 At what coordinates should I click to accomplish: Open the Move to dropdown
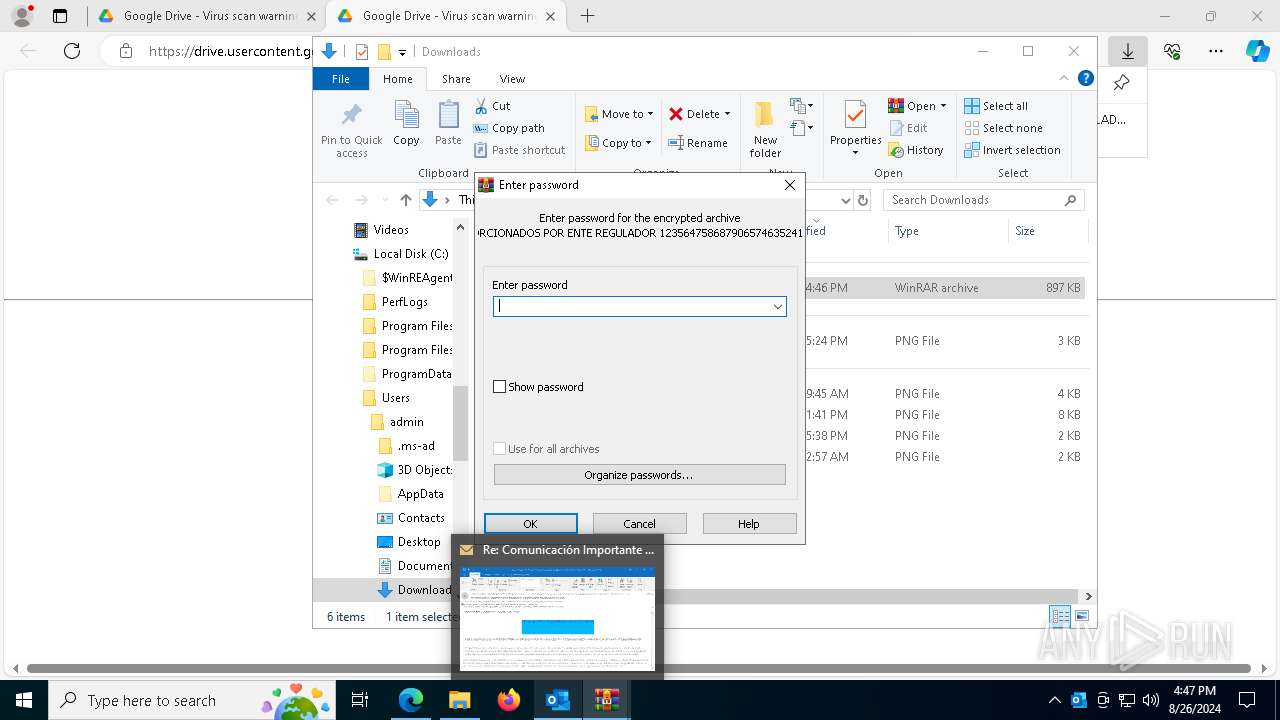(620, 114)
